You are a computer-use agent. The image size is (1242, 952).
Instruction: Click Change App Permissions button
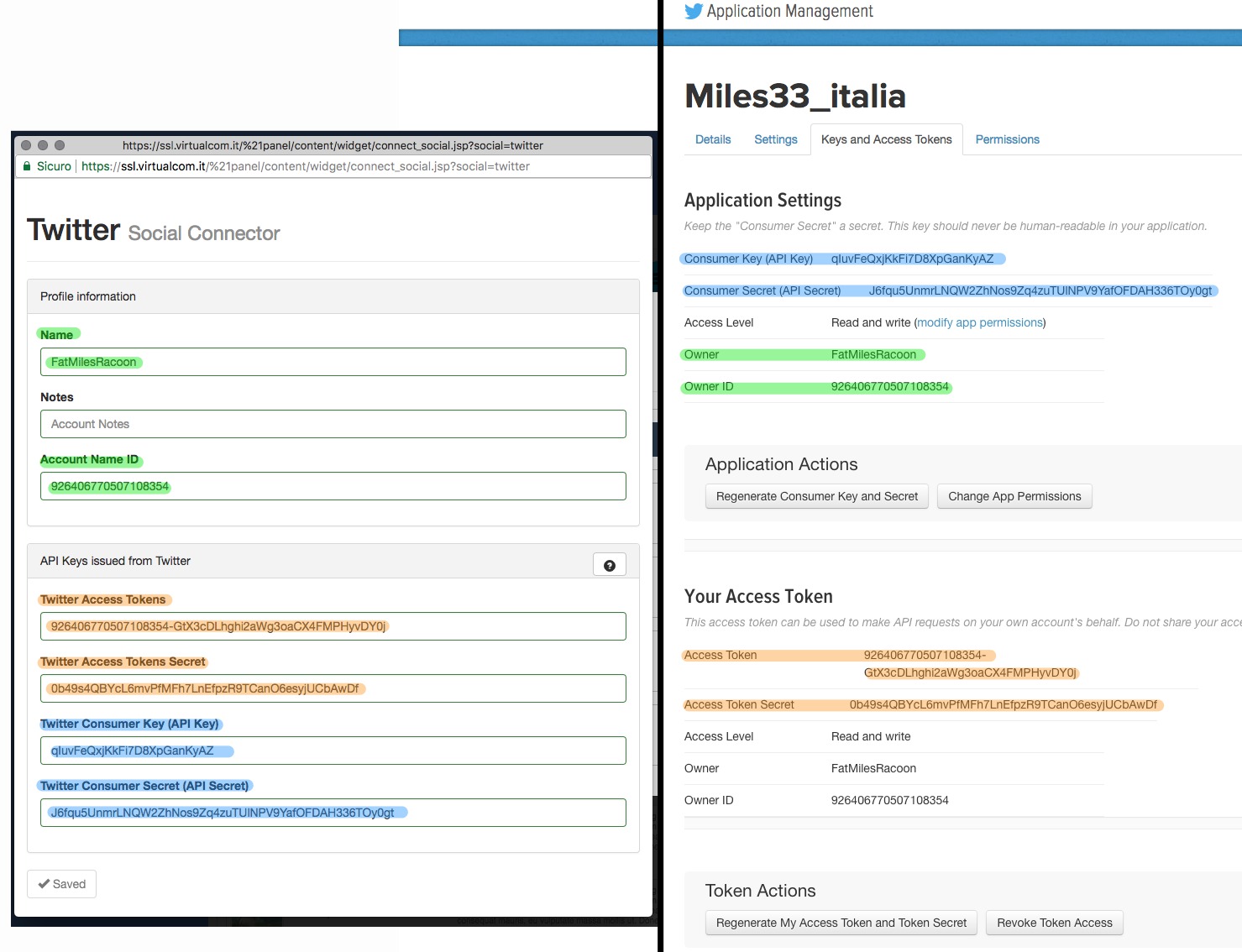click(1014, 496)
